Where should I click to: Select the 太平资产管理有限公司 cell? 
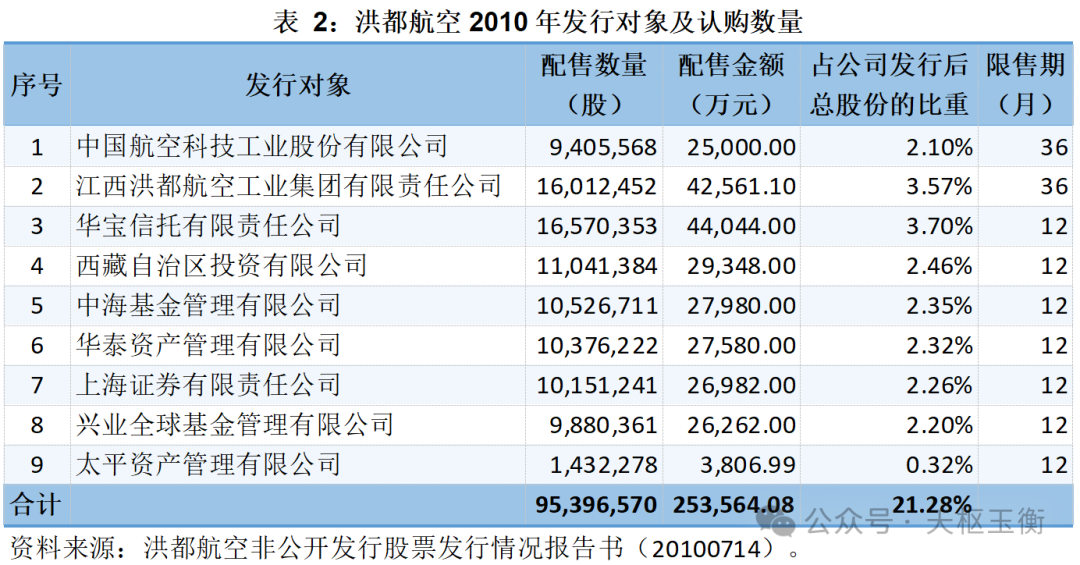(209, 464)
